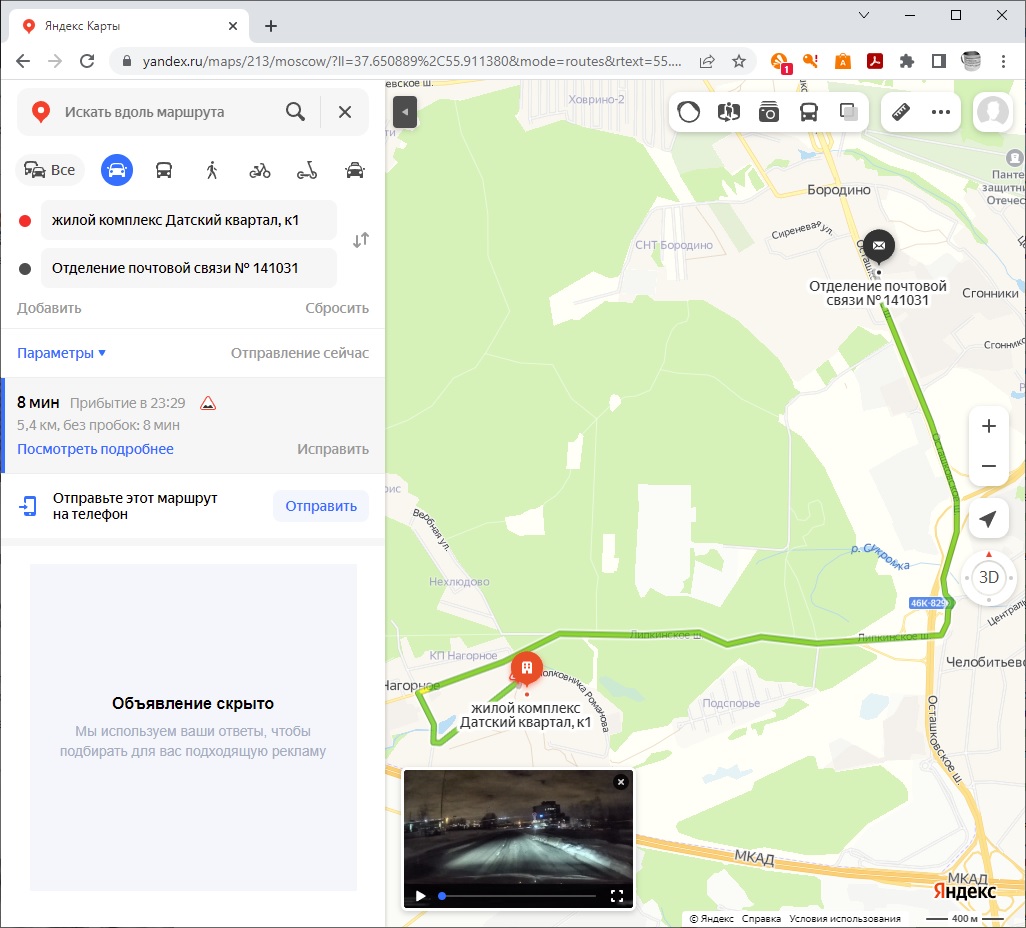
Task: Click 'Исправить' on the route card
Action: pyautogui.click(x=333, y=449)
